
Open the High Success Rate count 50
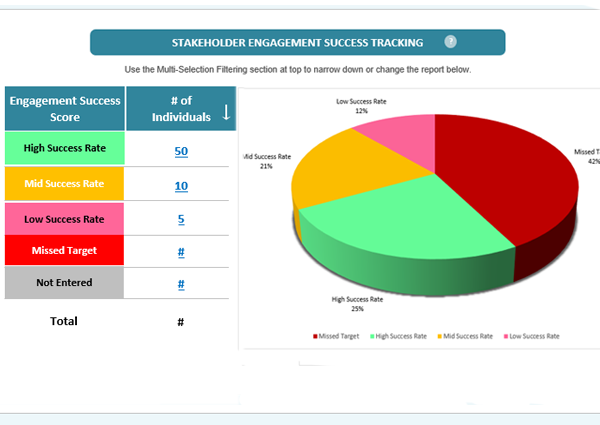pos(181,151)
